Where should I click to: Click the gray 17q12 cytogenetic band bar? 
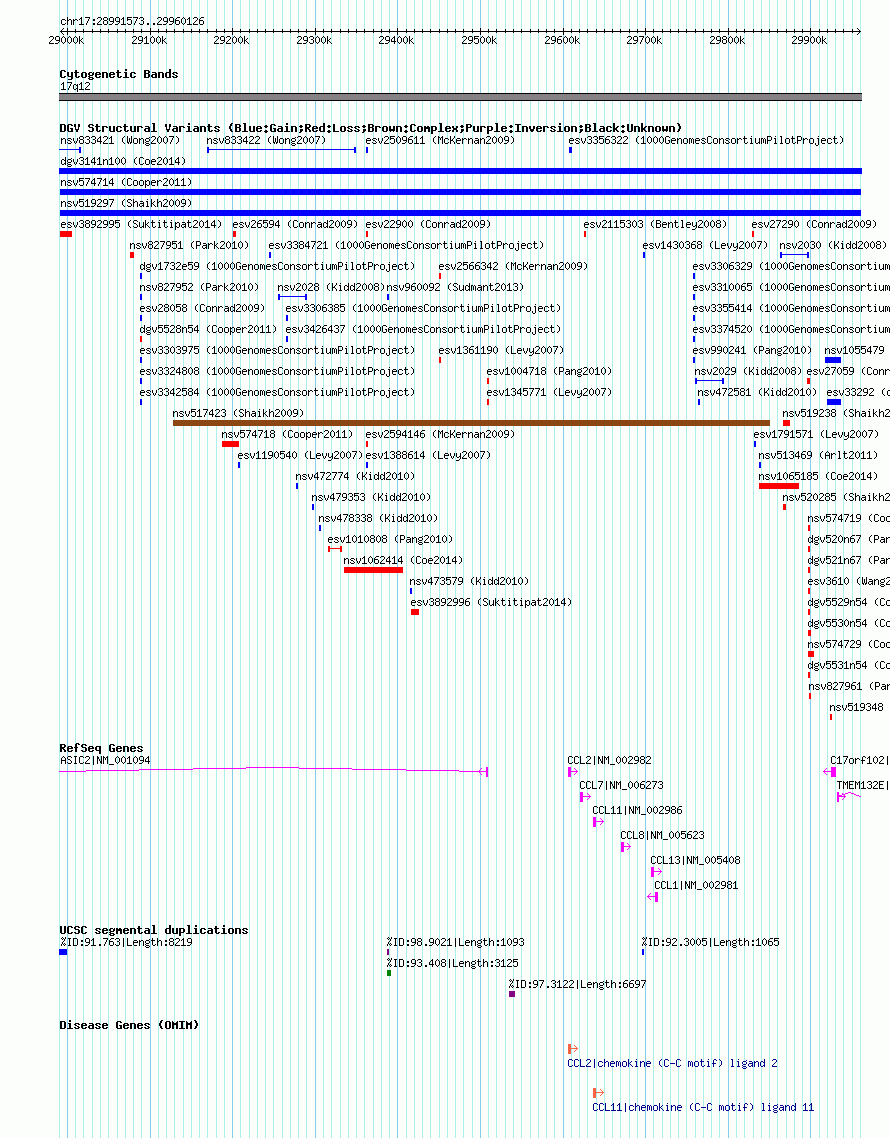point(460,97)
